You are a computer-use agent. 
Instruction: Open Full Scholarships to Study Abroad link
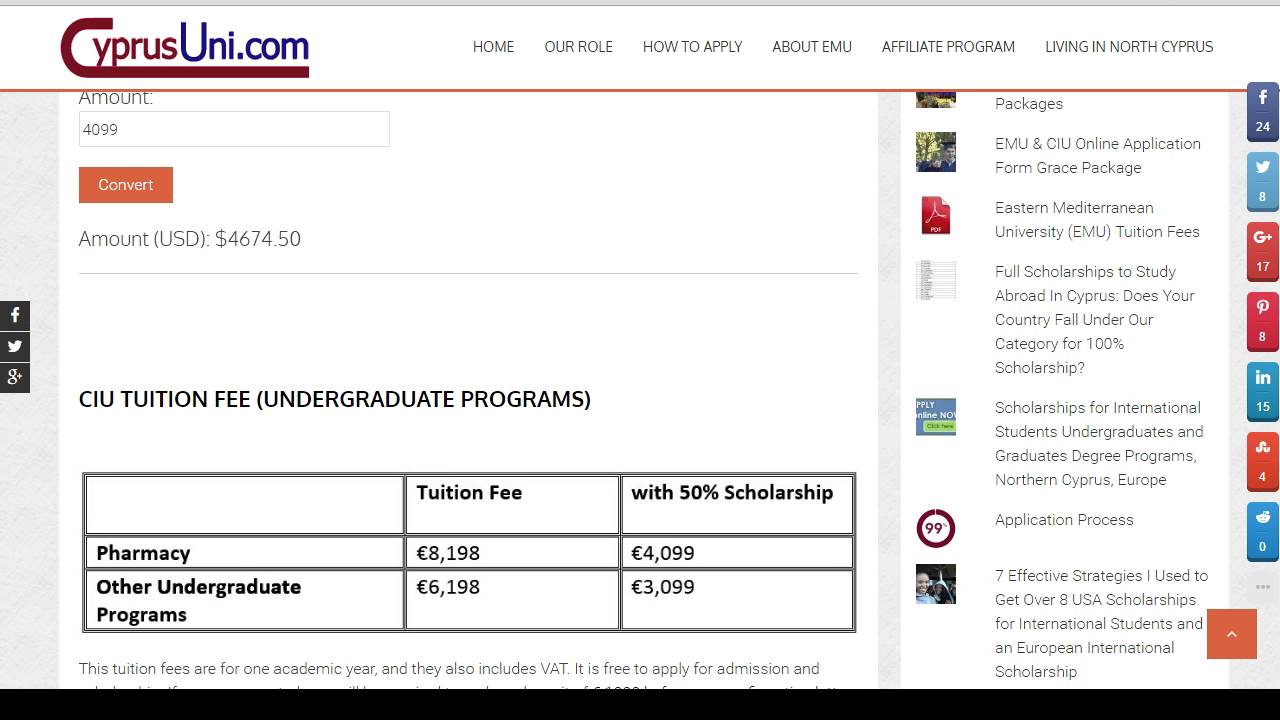point(1095,319)
